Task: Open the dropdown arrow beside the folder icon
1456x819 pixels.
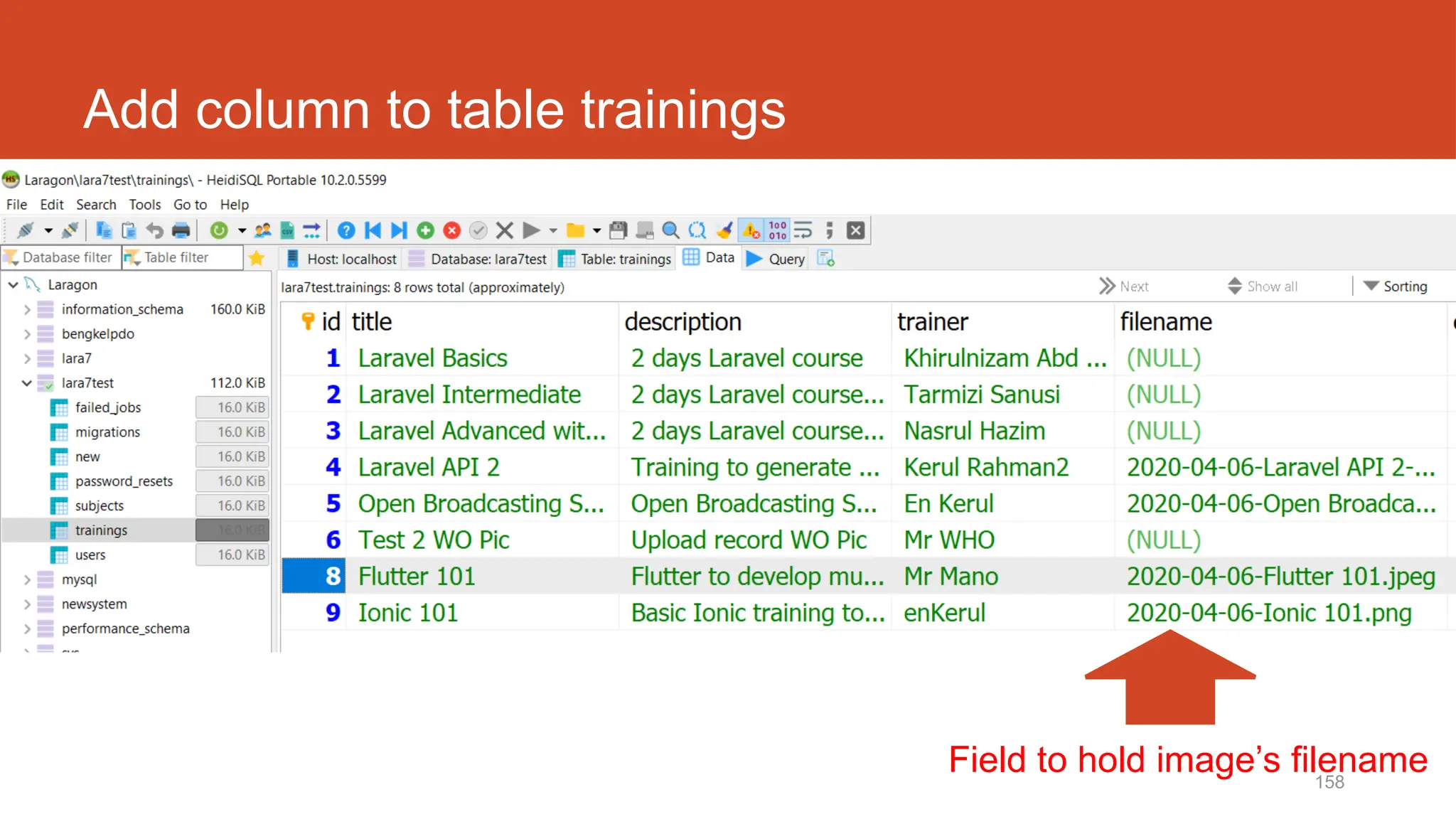Action: [597, 230]
